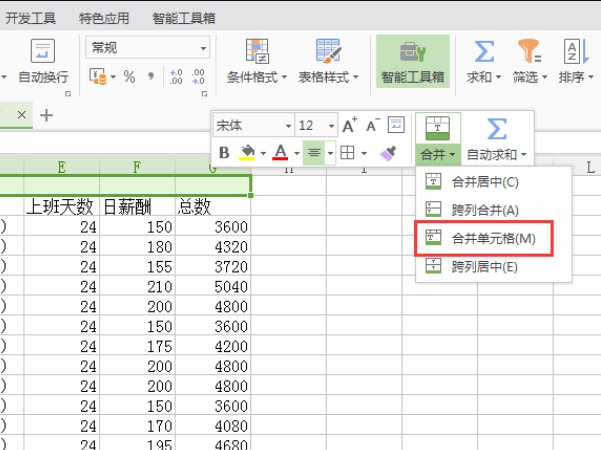Image resolution: width=601 pixels, height=450 pixels.
Task: Increase font size in mini toolbar
Action: [349, 125]
